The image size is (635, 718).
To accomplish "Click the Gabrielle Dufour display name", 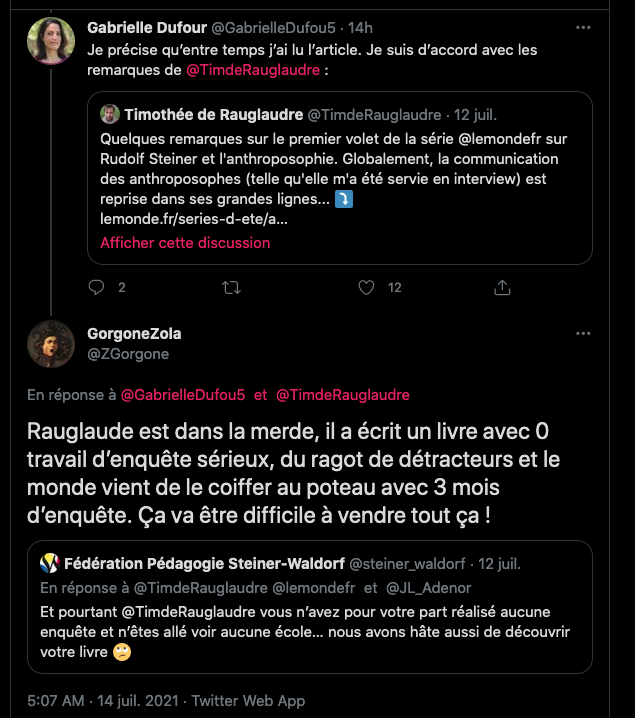I will tap(146, 26).
